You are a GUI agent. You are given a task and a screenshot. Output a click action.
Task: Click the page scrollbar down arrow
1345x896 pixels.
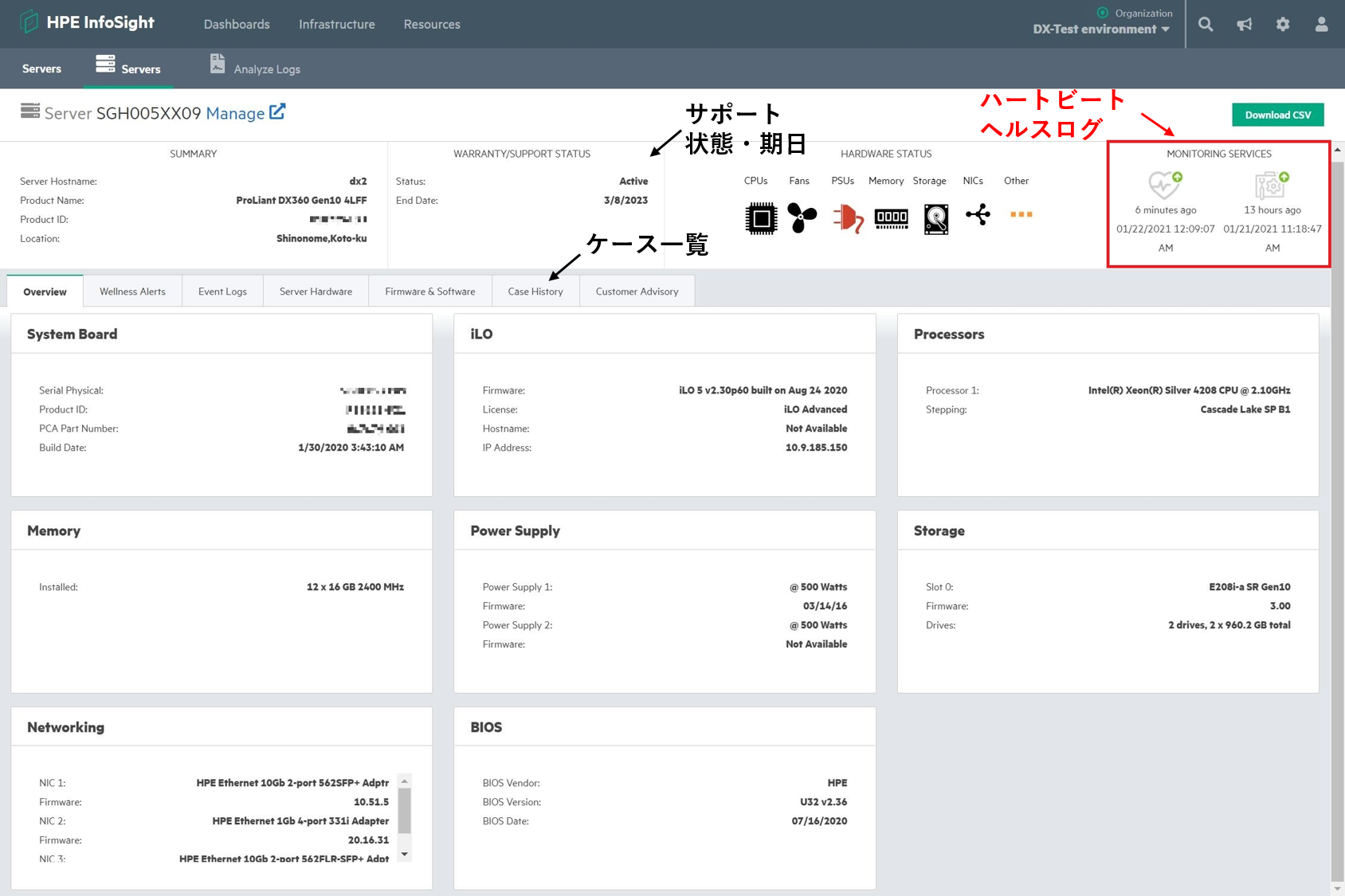pyautogui.click(x=1337, y=889)
